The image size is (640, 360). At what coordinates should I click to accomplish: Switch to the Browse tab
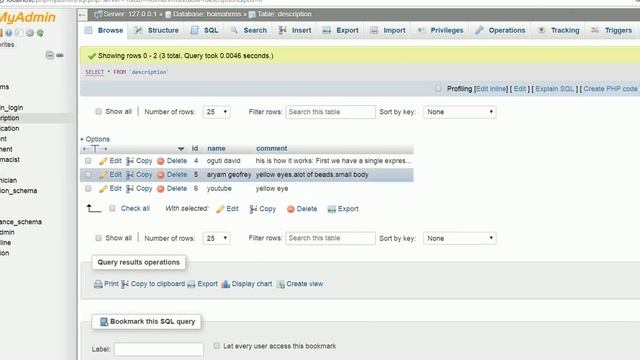[104, 30]
